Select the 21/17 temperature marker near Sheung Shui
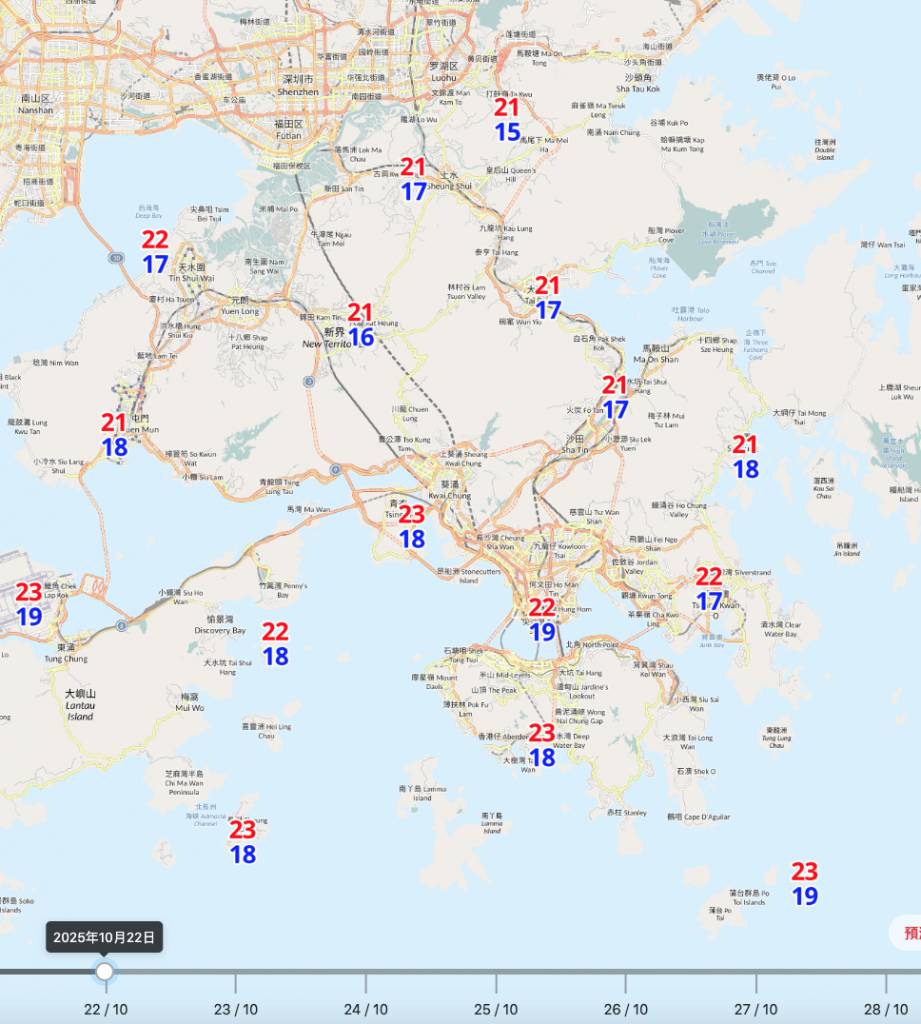 point(414,179)
